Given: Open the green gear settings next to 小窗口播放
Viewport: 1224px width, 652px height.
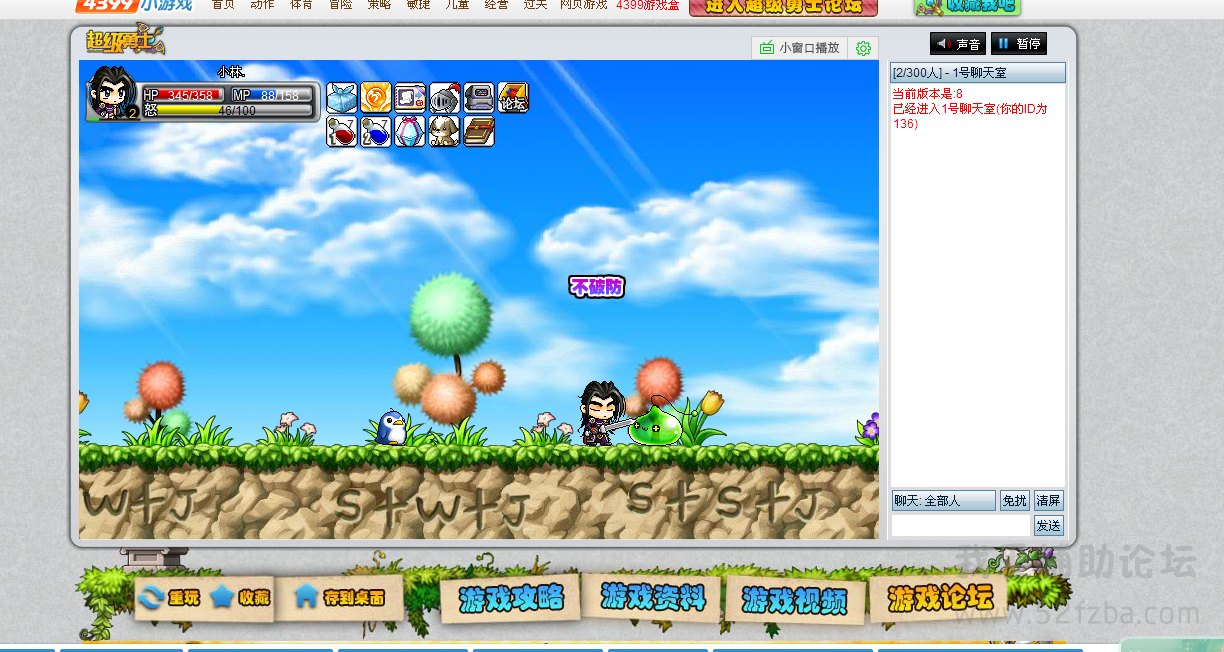Looking at the screenshot, I should pos(863,48).
